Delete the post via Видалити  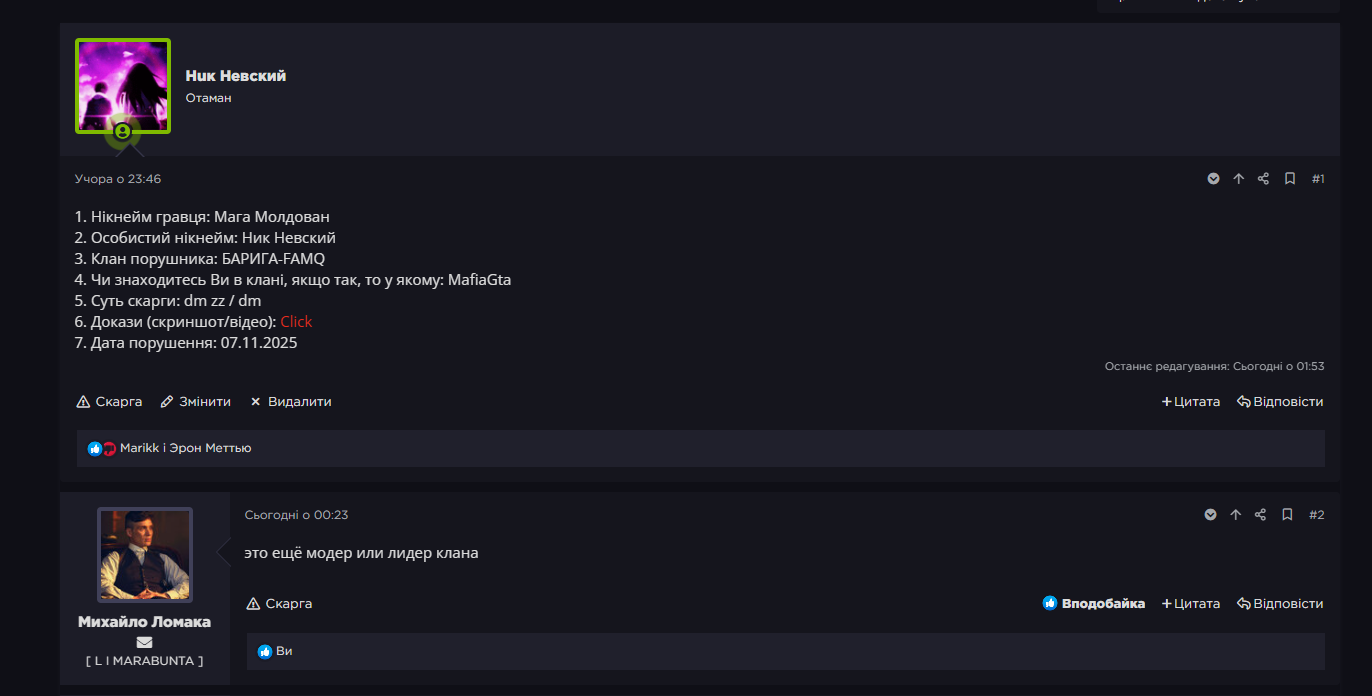(290, 402)
